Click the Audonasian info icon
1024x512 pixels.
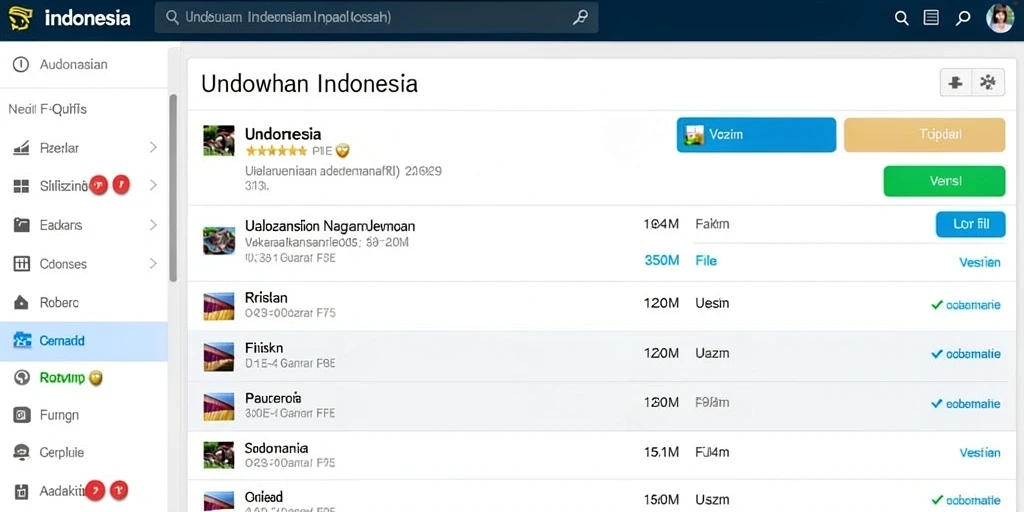[21, 64]
